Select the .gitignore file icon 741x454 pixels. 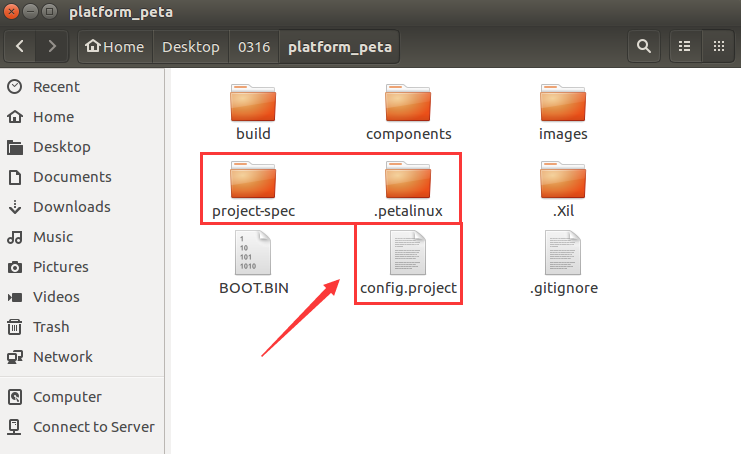tap(563, 252)
